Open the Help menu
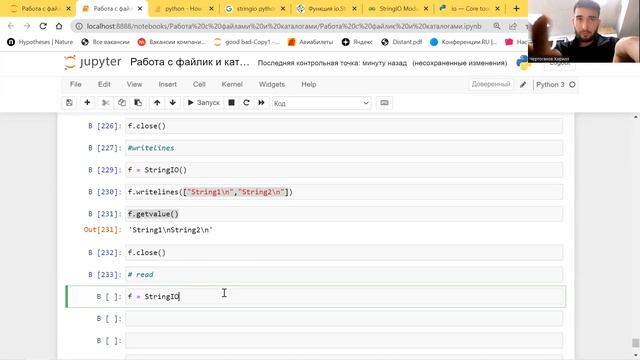640x360 pixels. (309, 84)
